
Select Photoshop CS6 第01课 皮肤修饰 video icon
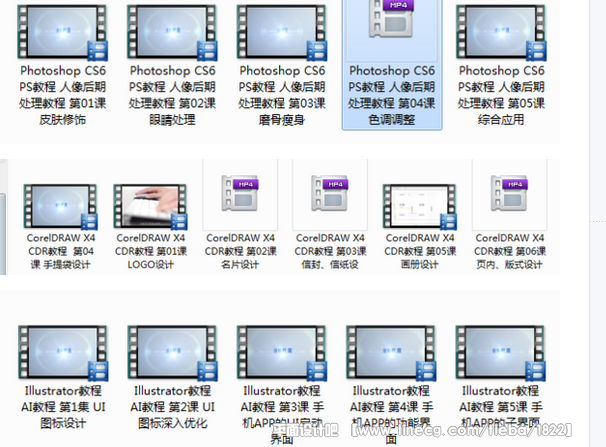pyautogui.click(x=63, y=32)
